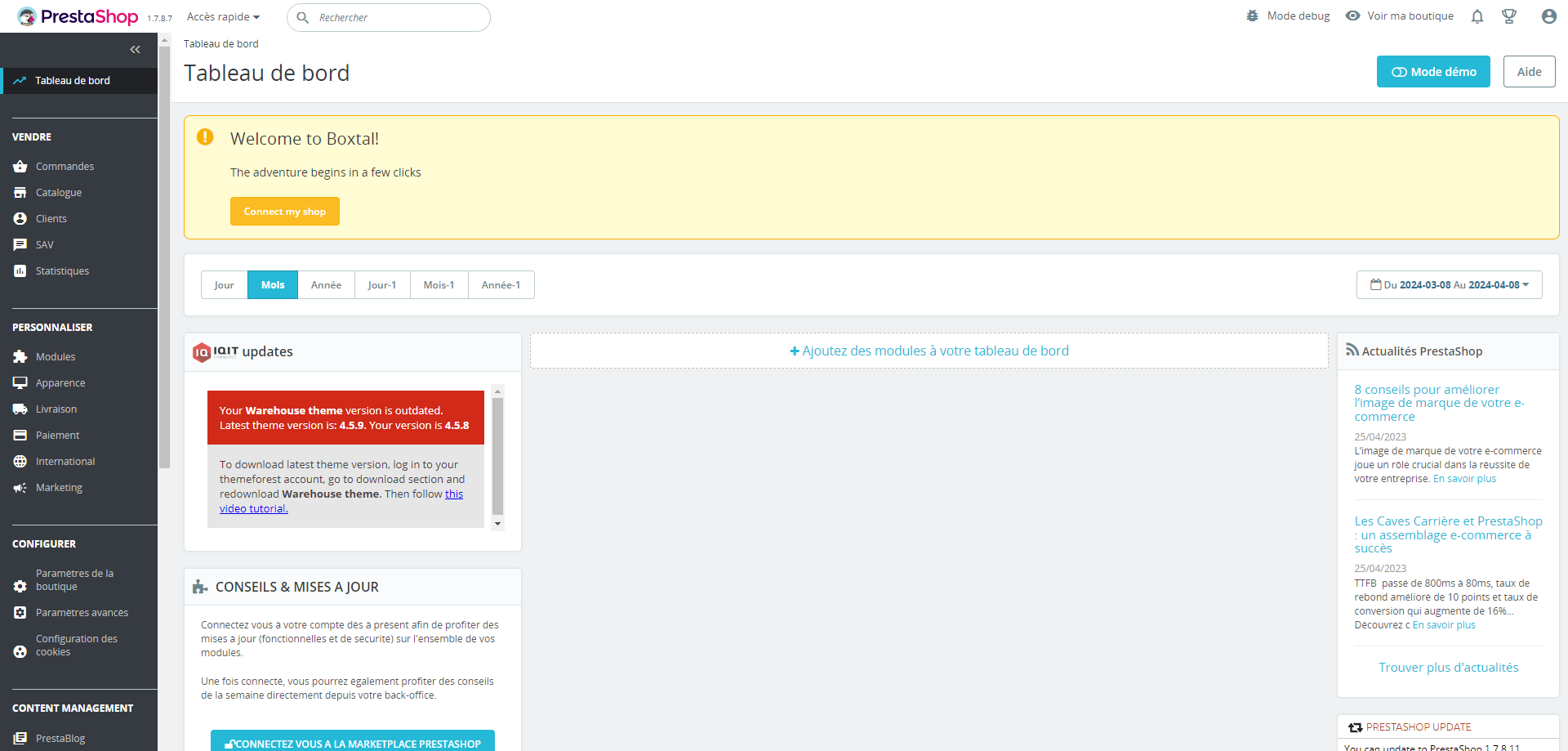The height and width of the screenshot is (751, 1568).
Task: Click the search magnifier icon
Action: (x=302, y=17)
